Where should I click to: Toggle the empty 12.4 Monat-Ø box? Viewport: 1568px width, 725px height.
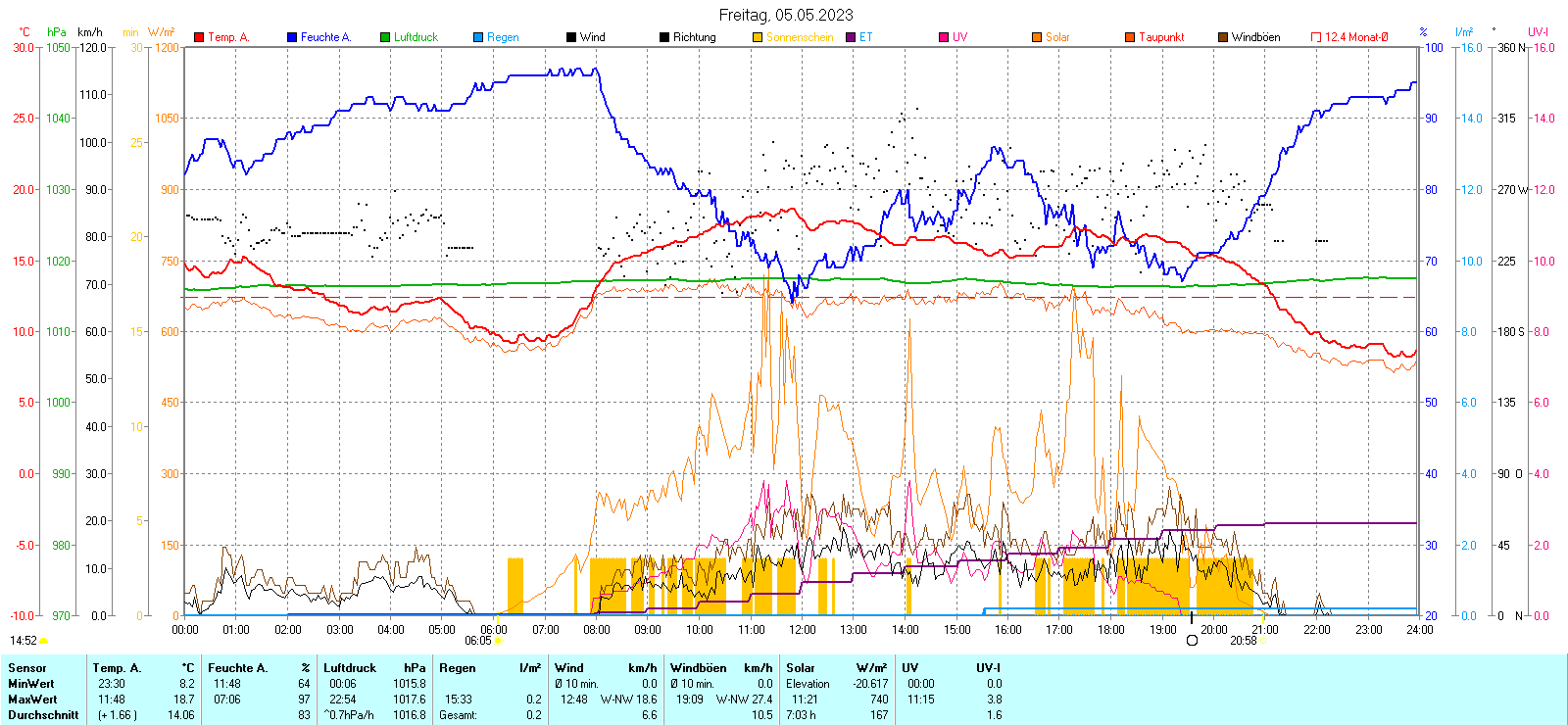pos(1316,37)
